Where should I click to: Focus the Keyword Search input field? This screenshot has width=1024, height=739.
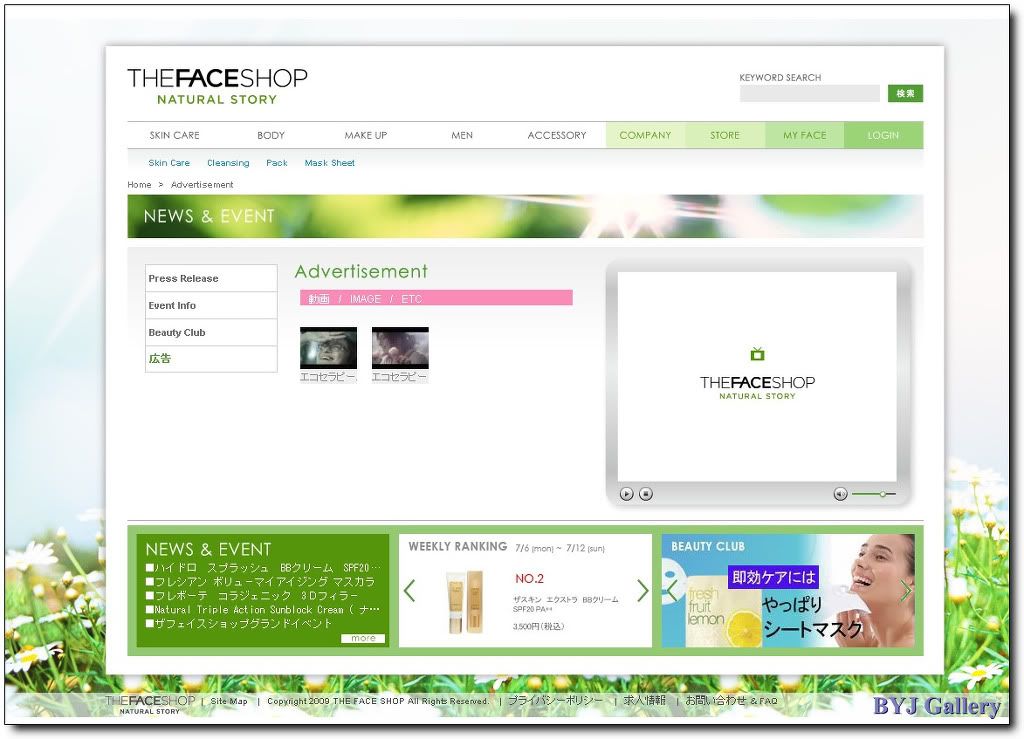click(809, 93)
